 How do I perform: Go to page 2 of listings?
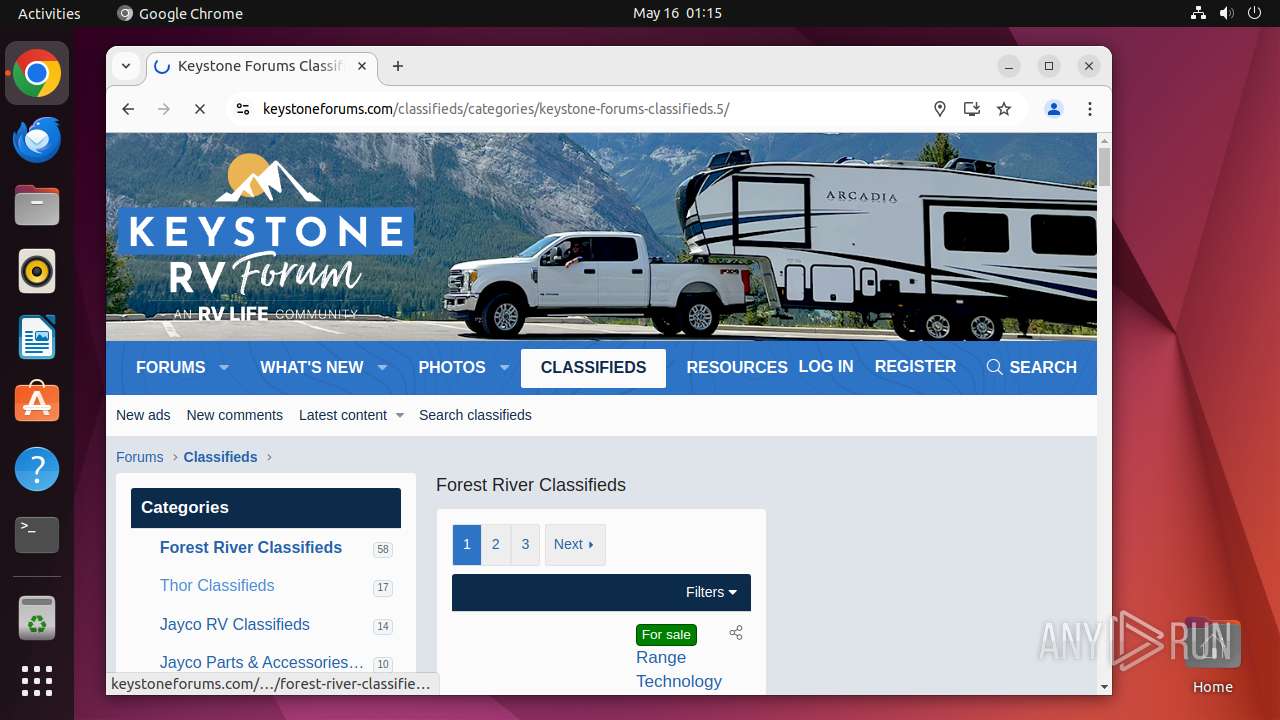click(x=496, y=545)
